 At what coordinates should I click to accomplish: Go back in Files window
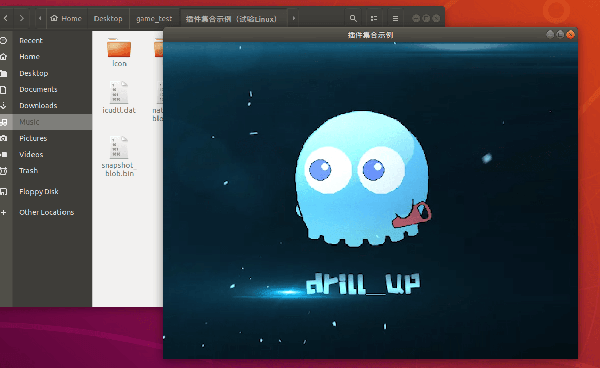tap(5, 18)
